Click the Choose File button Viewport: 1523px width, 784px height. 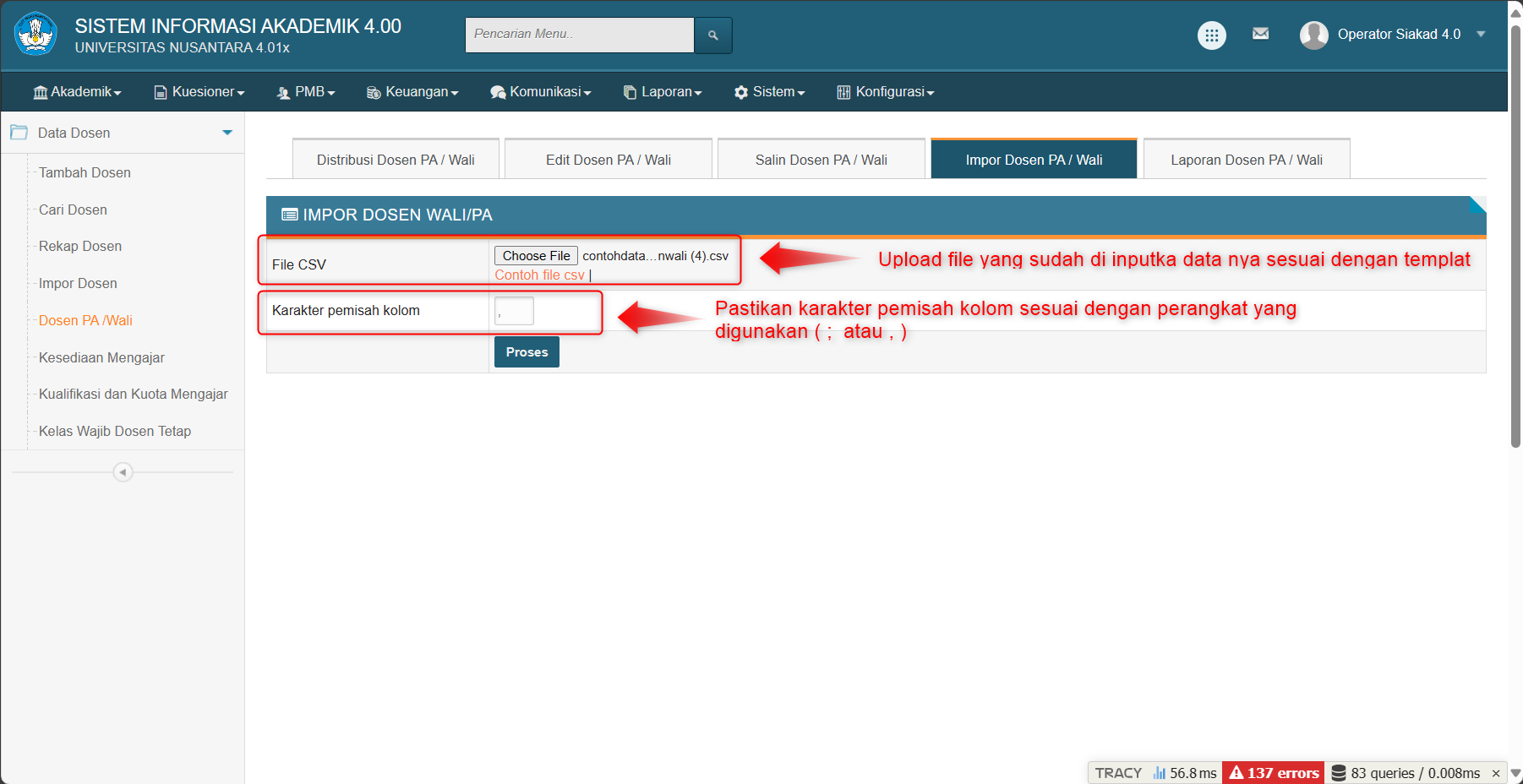(x=536, y=256)
